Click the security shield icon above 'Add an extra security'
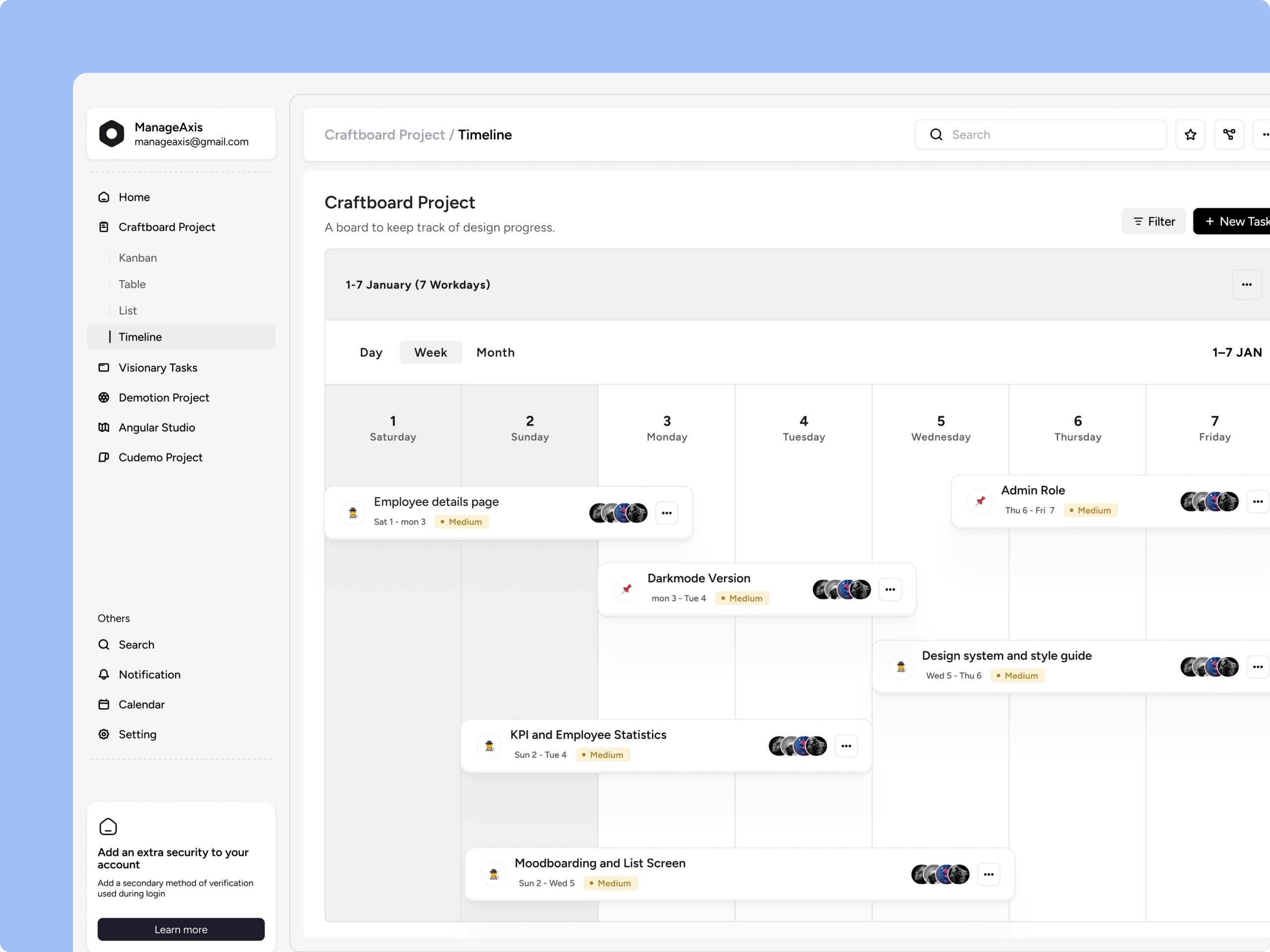 109,827
